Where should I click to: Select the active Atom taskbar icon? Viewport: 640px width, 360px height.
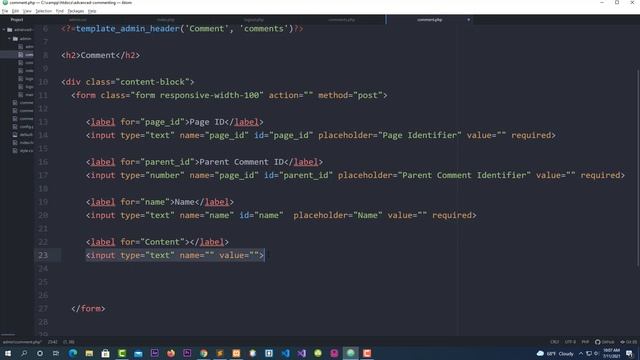(x=351, y=353)
